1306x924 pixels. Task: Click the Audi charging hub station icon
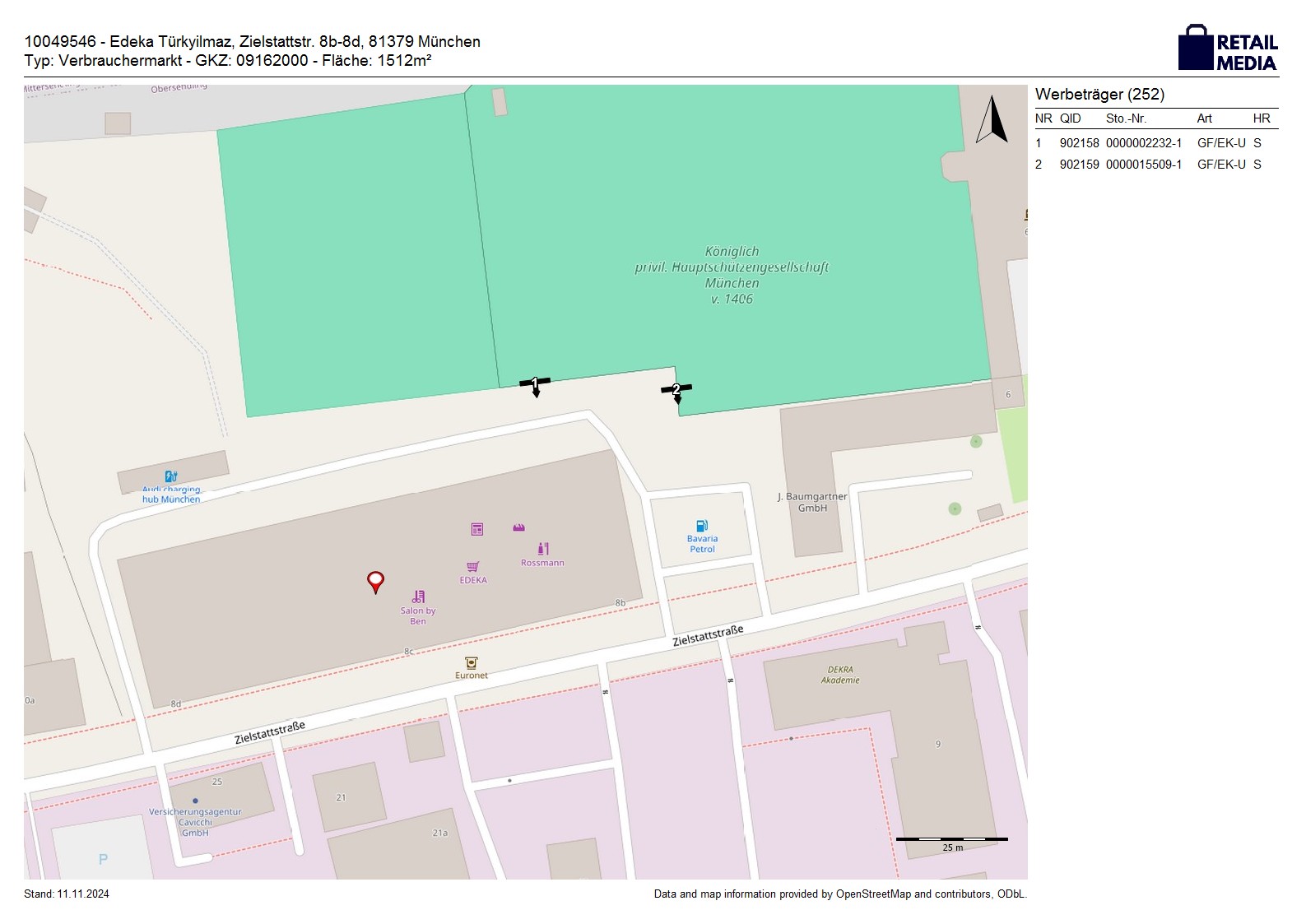(171, 476)
